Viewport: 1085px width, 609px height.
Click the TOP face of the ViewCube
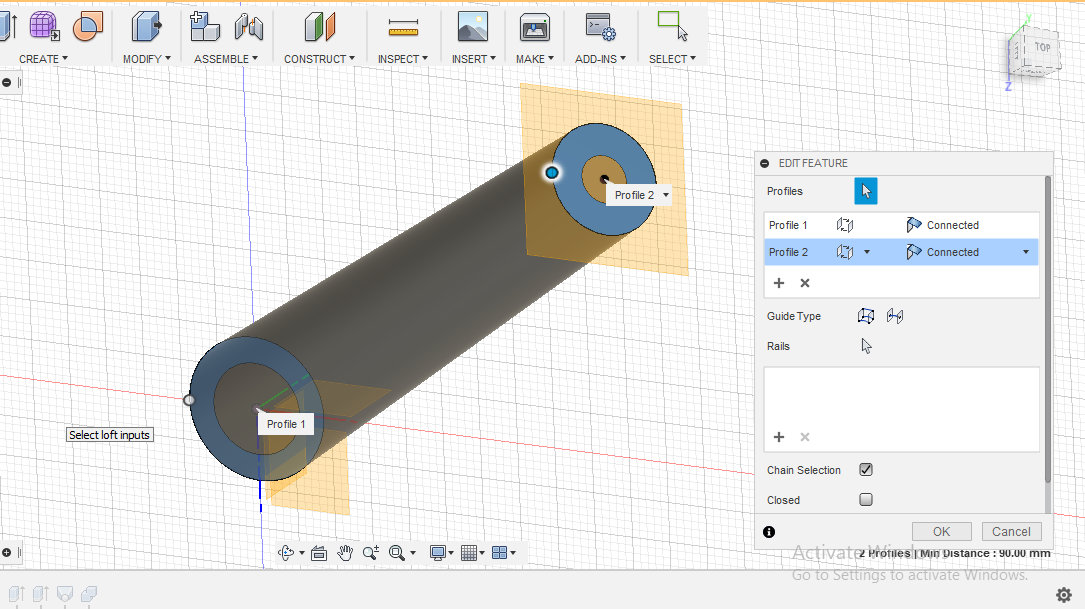pos(1042,47)
